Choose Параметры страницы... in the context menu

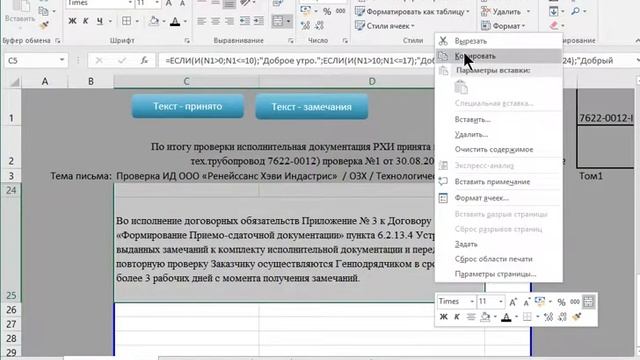click(499, 274)
